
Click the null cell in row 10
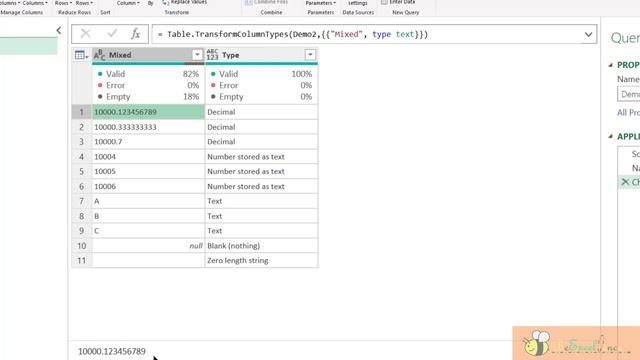(x=148, y=246)
